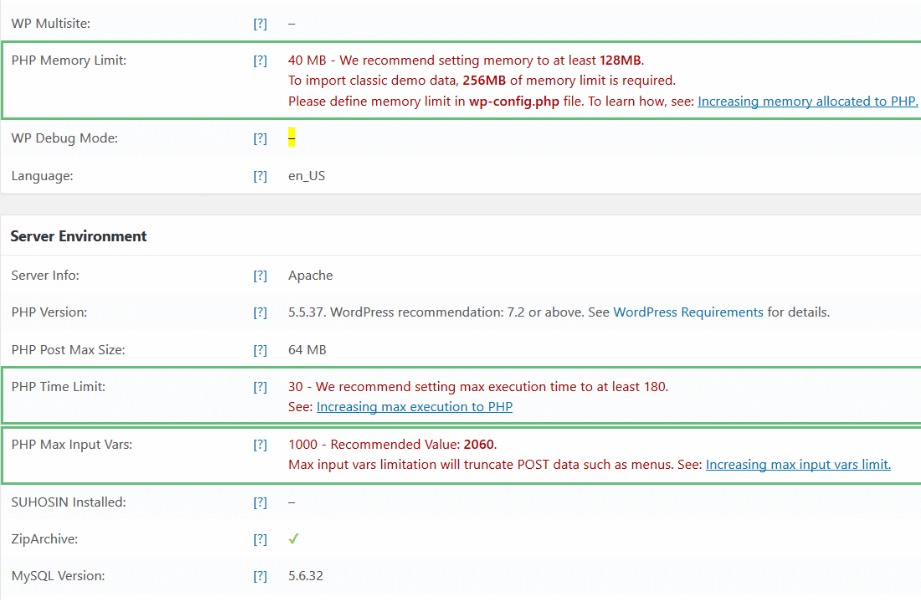
Task: Open the SUHOSIN Installed help icon
Action: point(260,502)
